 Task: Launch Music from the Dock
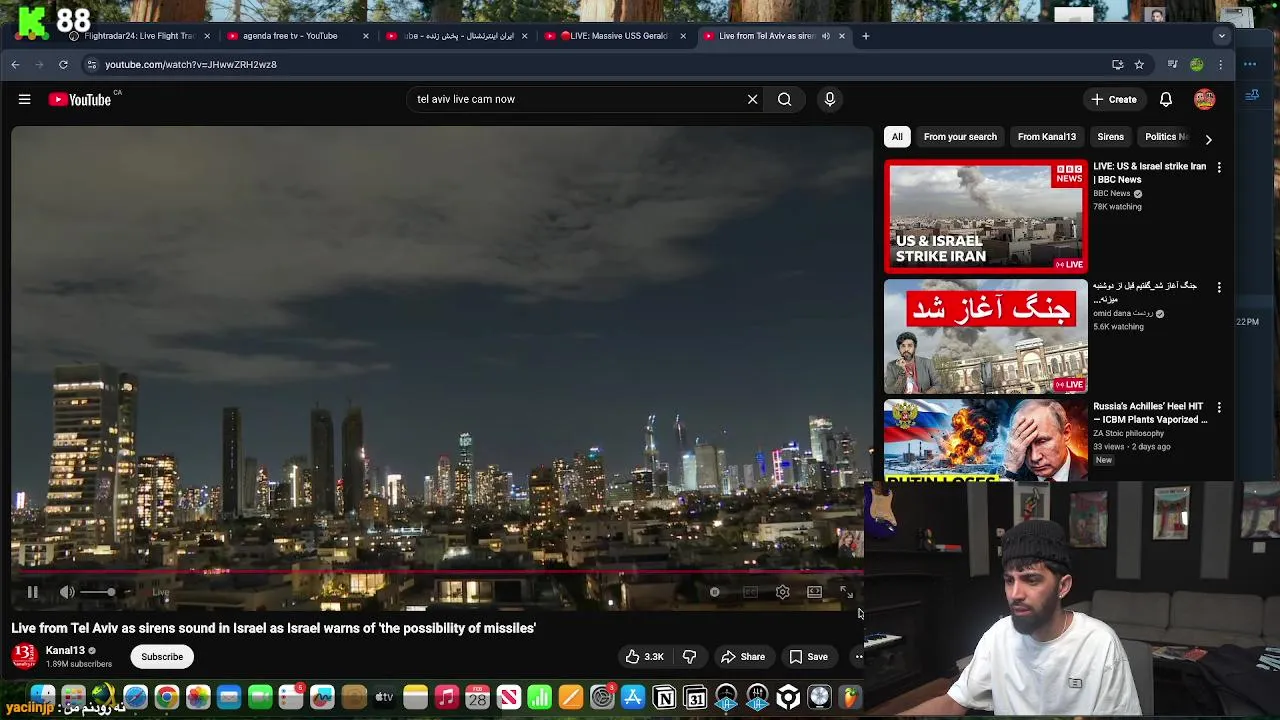447,697
